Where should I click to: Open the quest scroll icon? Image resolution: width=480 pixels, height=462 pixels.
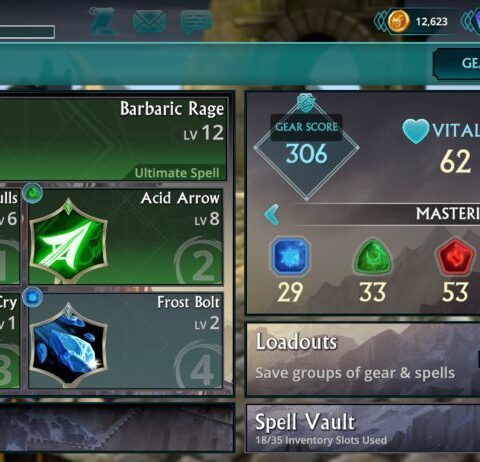tap(102, 20)
